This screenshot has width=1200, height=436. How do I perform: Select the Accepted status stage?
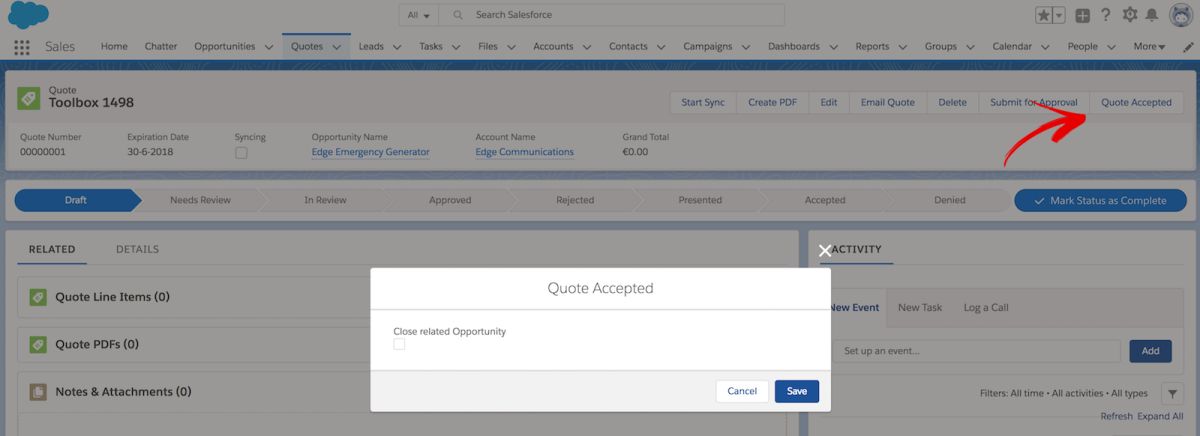825,200
